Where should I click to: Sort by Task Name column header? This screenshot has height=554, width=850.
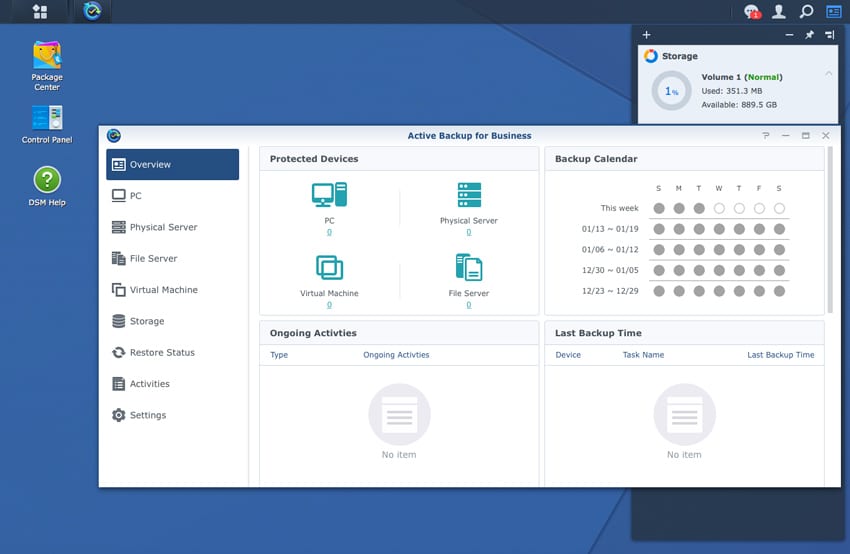pos(643,355)
